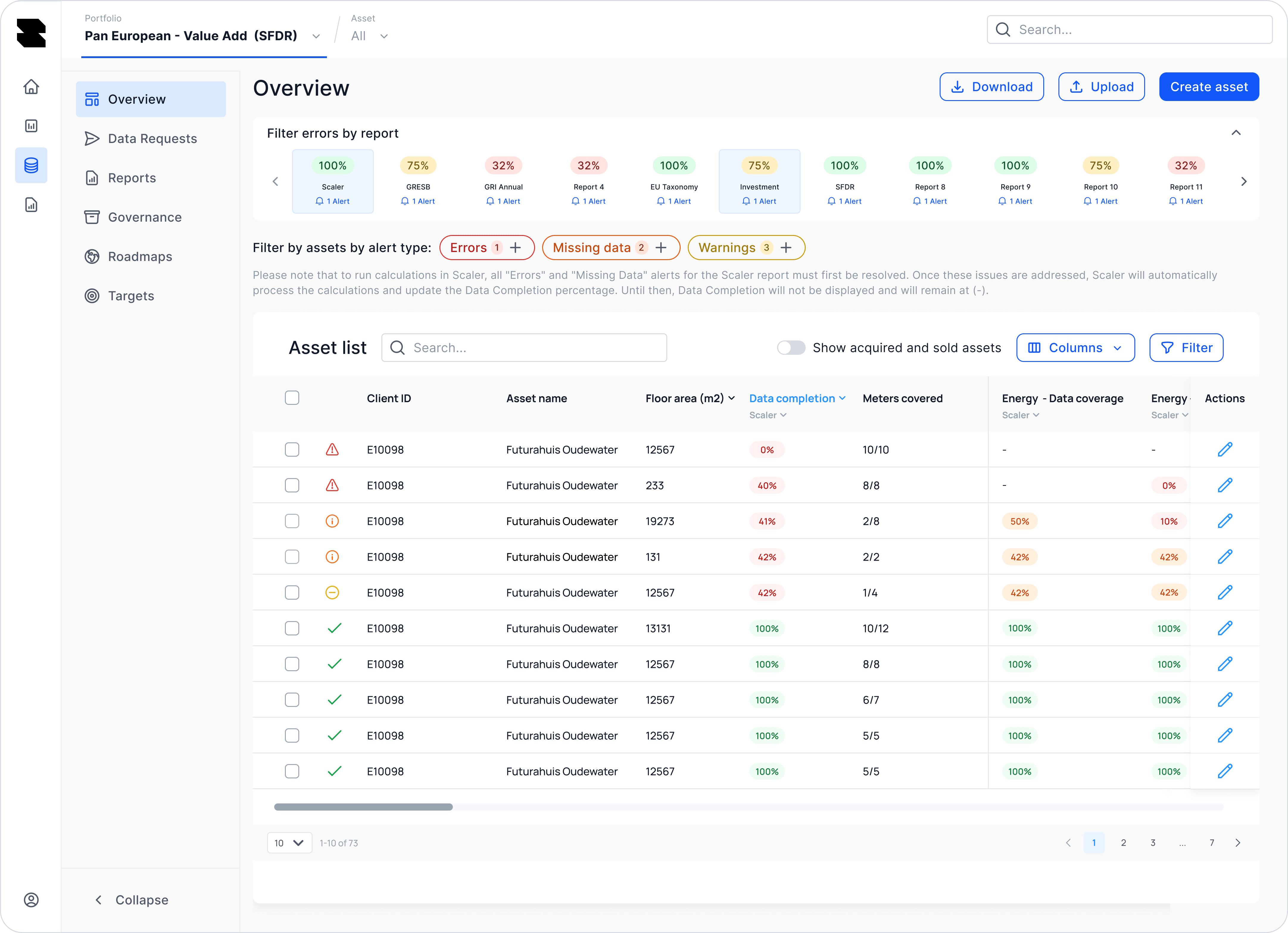
Task: Collapse the Filter errors by report panel
Action: tap(1236, 133)
